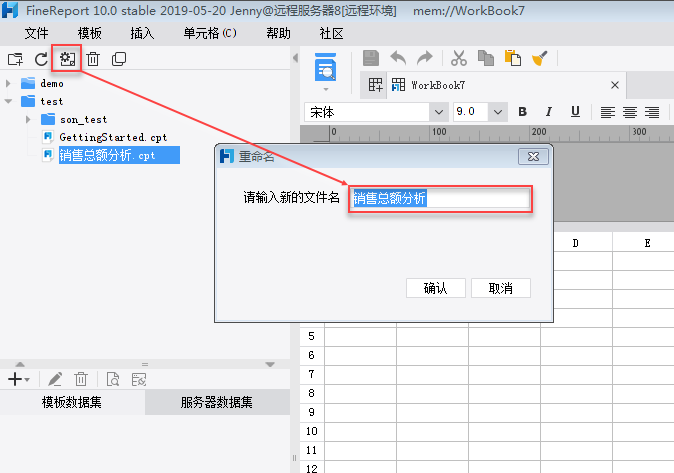Delete dataset with trash icon

pos(81,379)
